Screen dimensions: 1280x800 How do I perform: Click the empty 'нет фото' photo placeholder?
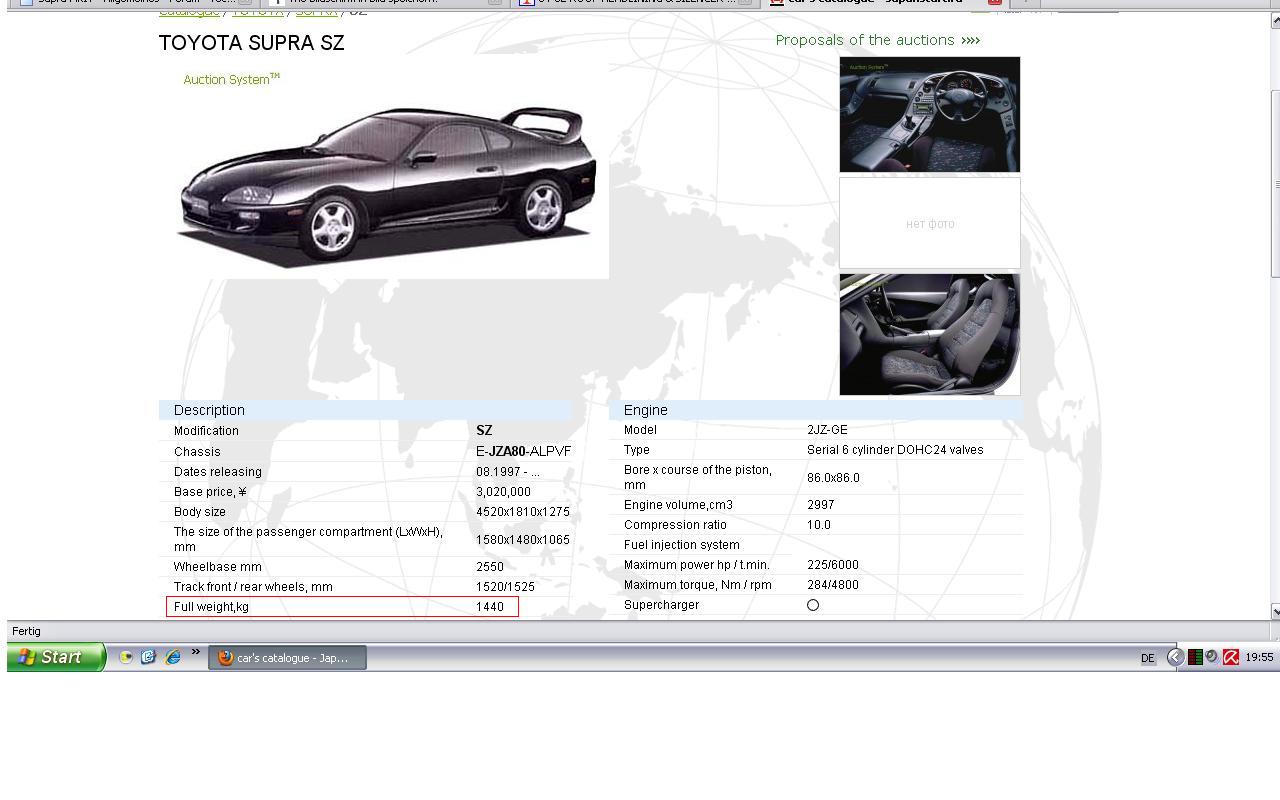(930, 223)
